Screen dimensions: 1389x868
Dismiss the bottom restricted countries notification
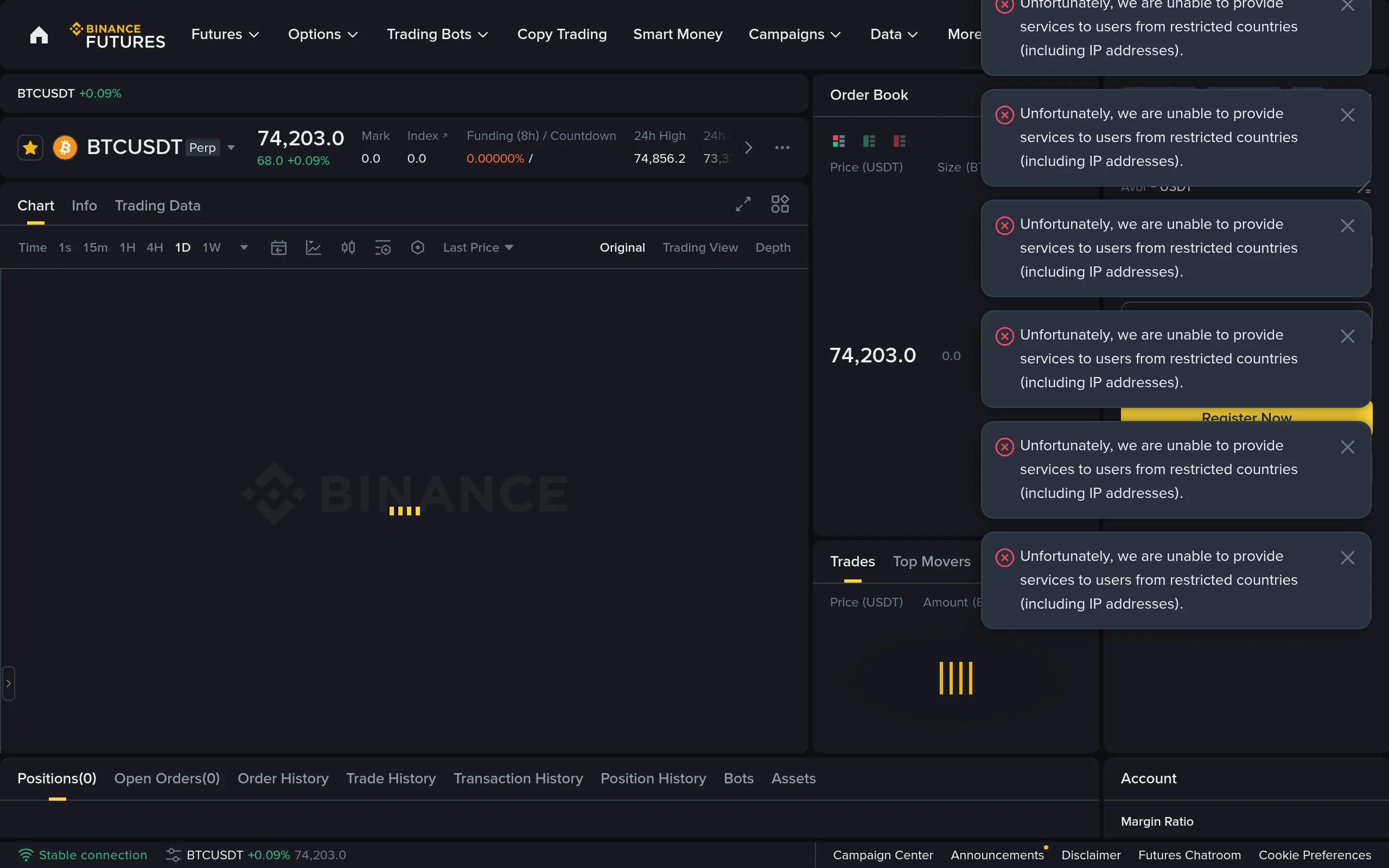click(1348, 557)
